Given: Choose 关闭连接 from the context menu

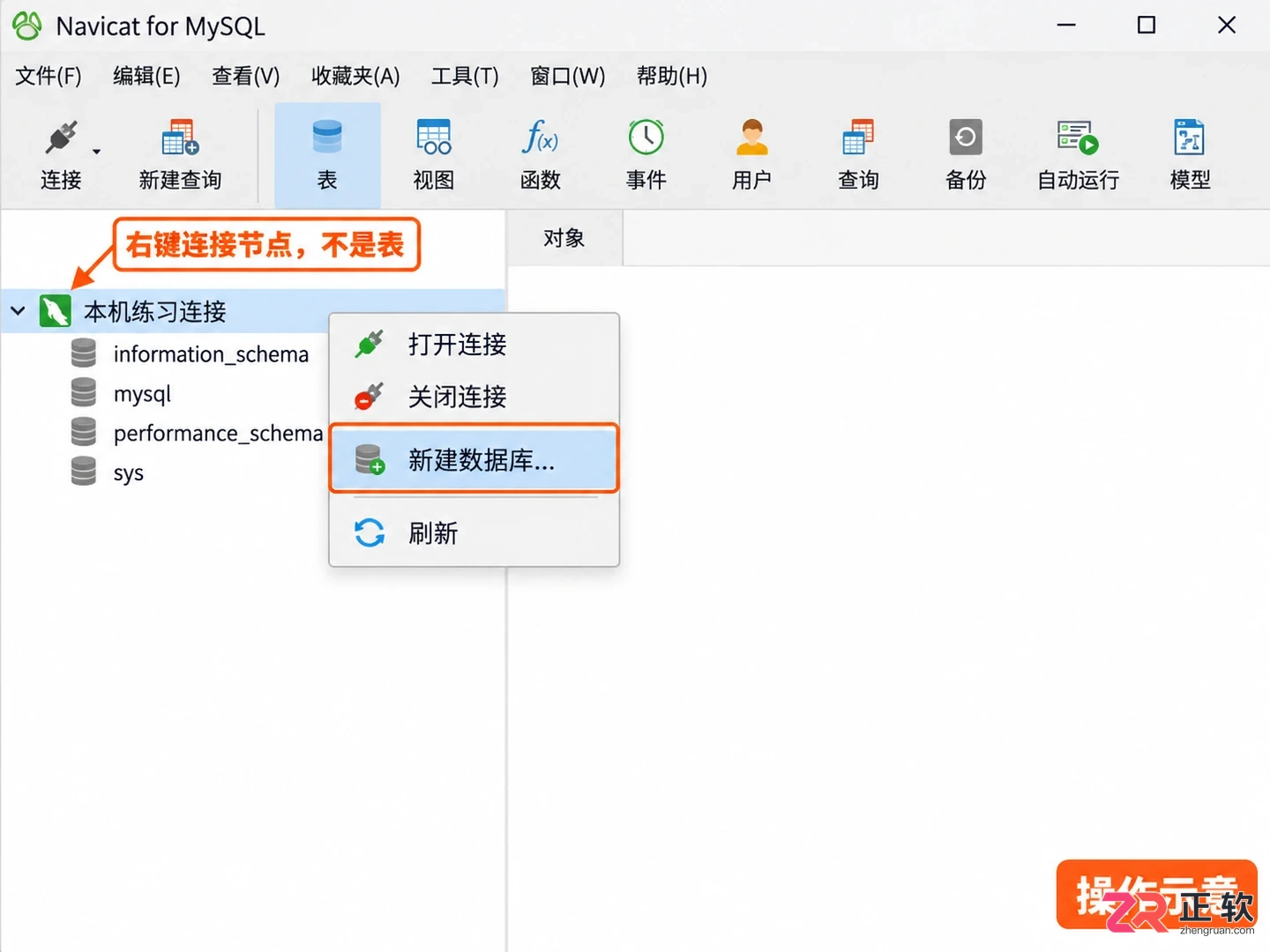Looking at the screenshot, I should click(x=474, y=397).
